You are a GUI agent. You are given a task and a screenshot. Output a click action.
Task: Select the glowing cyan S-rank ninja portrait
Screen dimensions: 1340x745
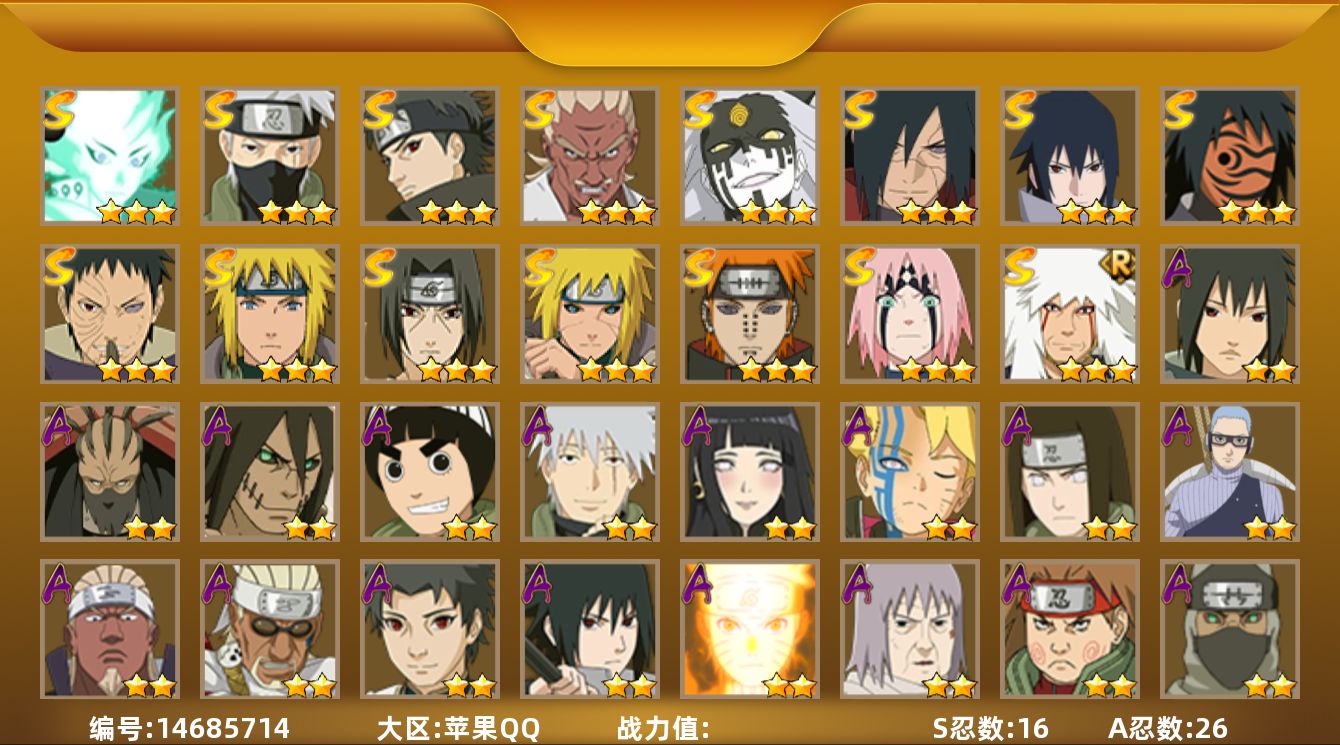pyautogui.click(x=110, y=156)
